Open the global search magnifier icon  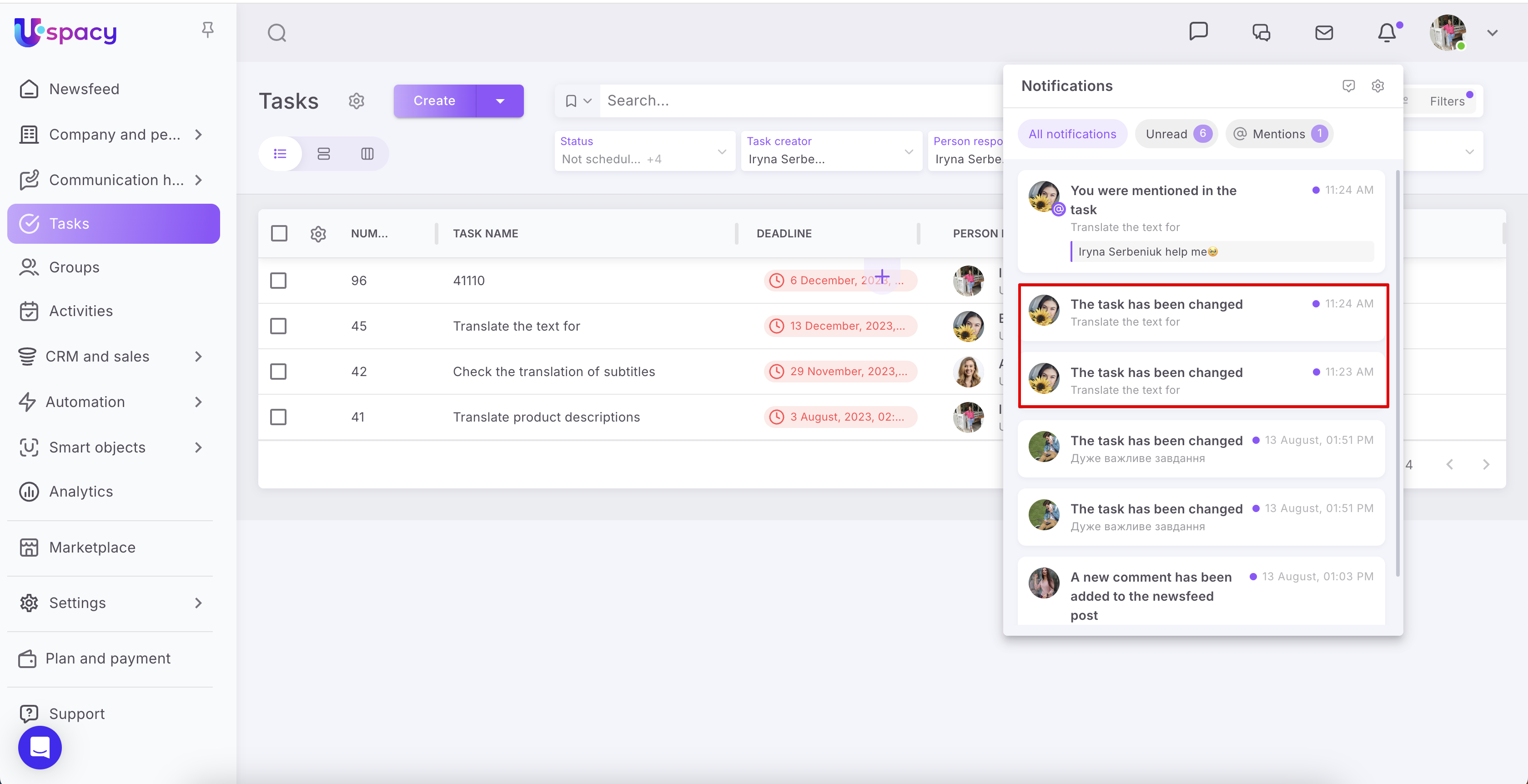[x=276, y=33]
